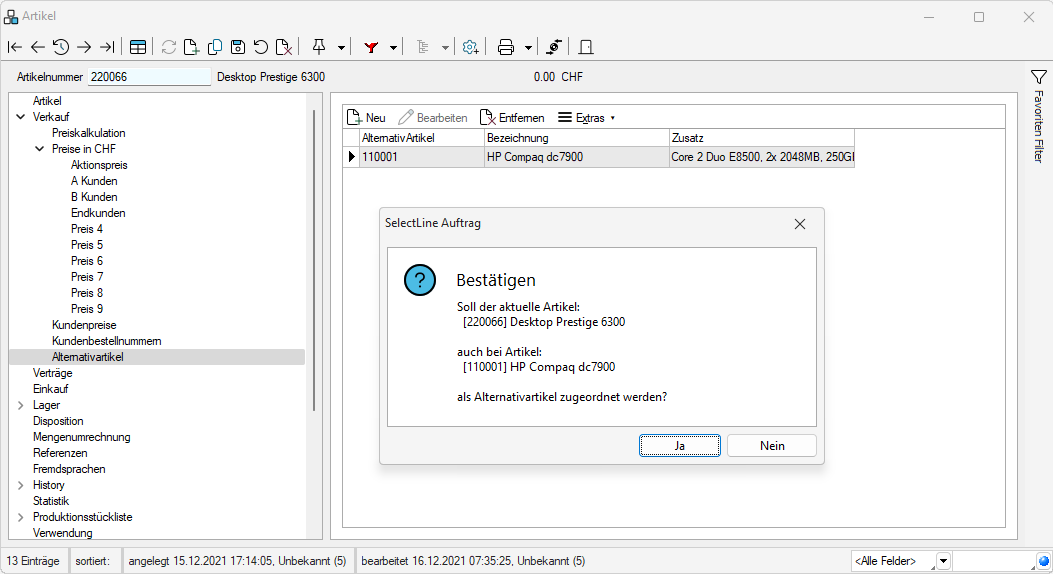Screen dimensions: 1053x574
Task: Click the tree structure toolbar icon
Action: point(422,47)
